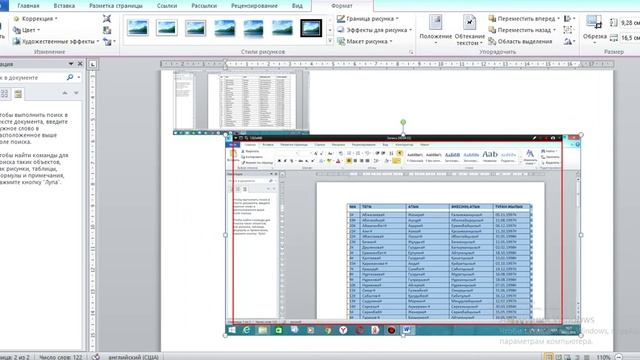The height and width of the screenshot is (360, 640).
Task: Expand the Reset Picture dropdown arrow
Action: coord(114,41)
